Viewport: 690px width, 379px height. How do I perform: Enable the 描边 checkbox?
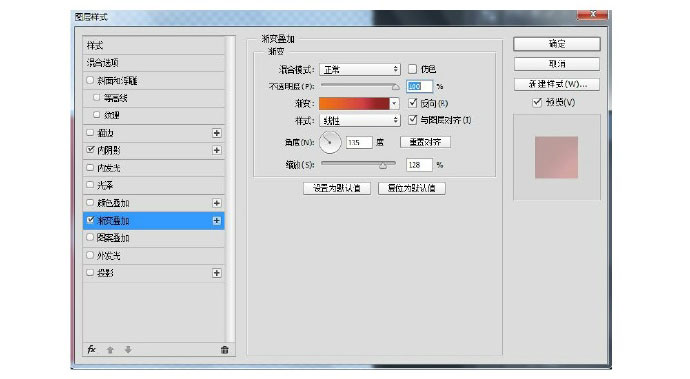90,132
